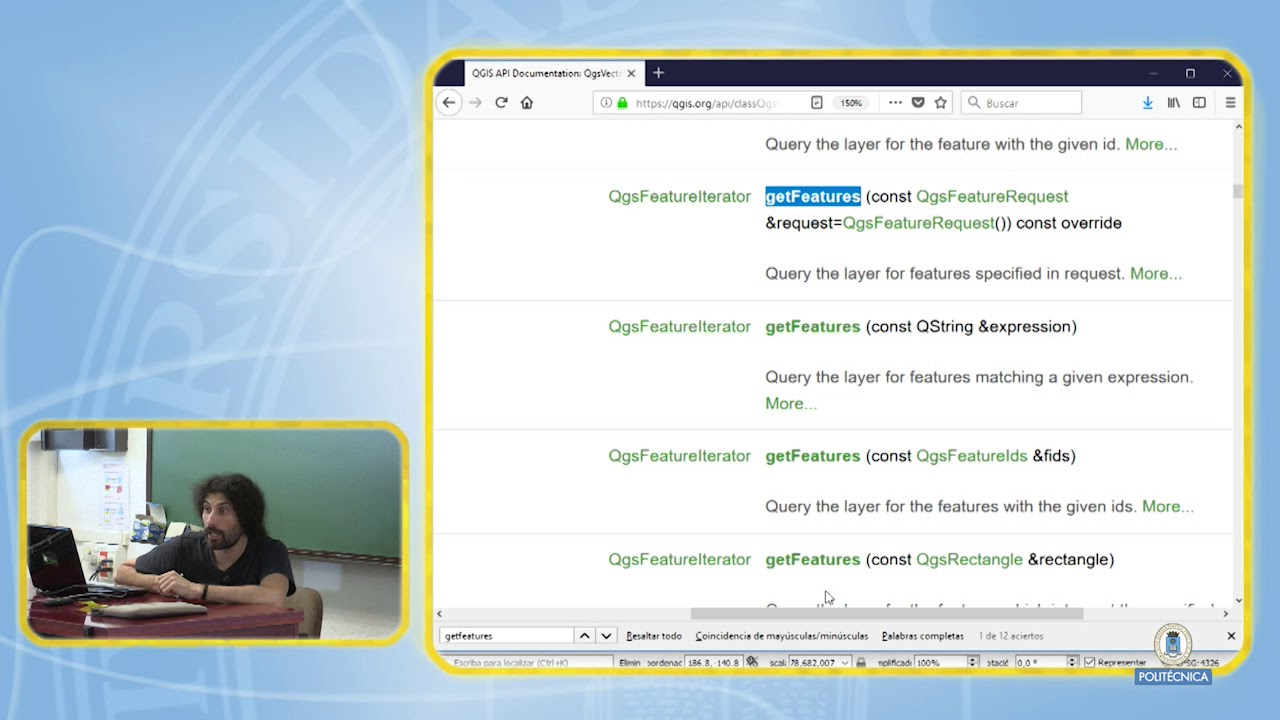Open the page actions three-dot menu
Viewport: 1280px width, 720px height.
coord(895,103)
